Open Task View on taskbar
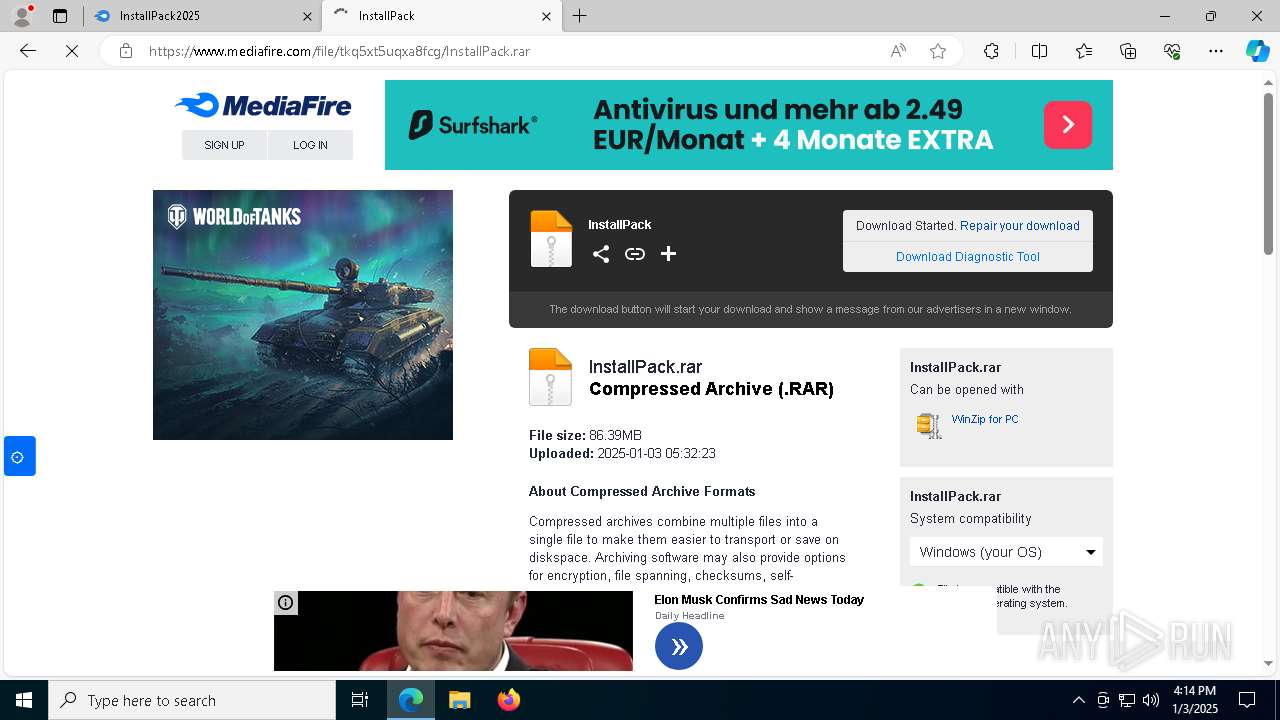The width and height of the screenshot is (1280, 720). point(360,700)
